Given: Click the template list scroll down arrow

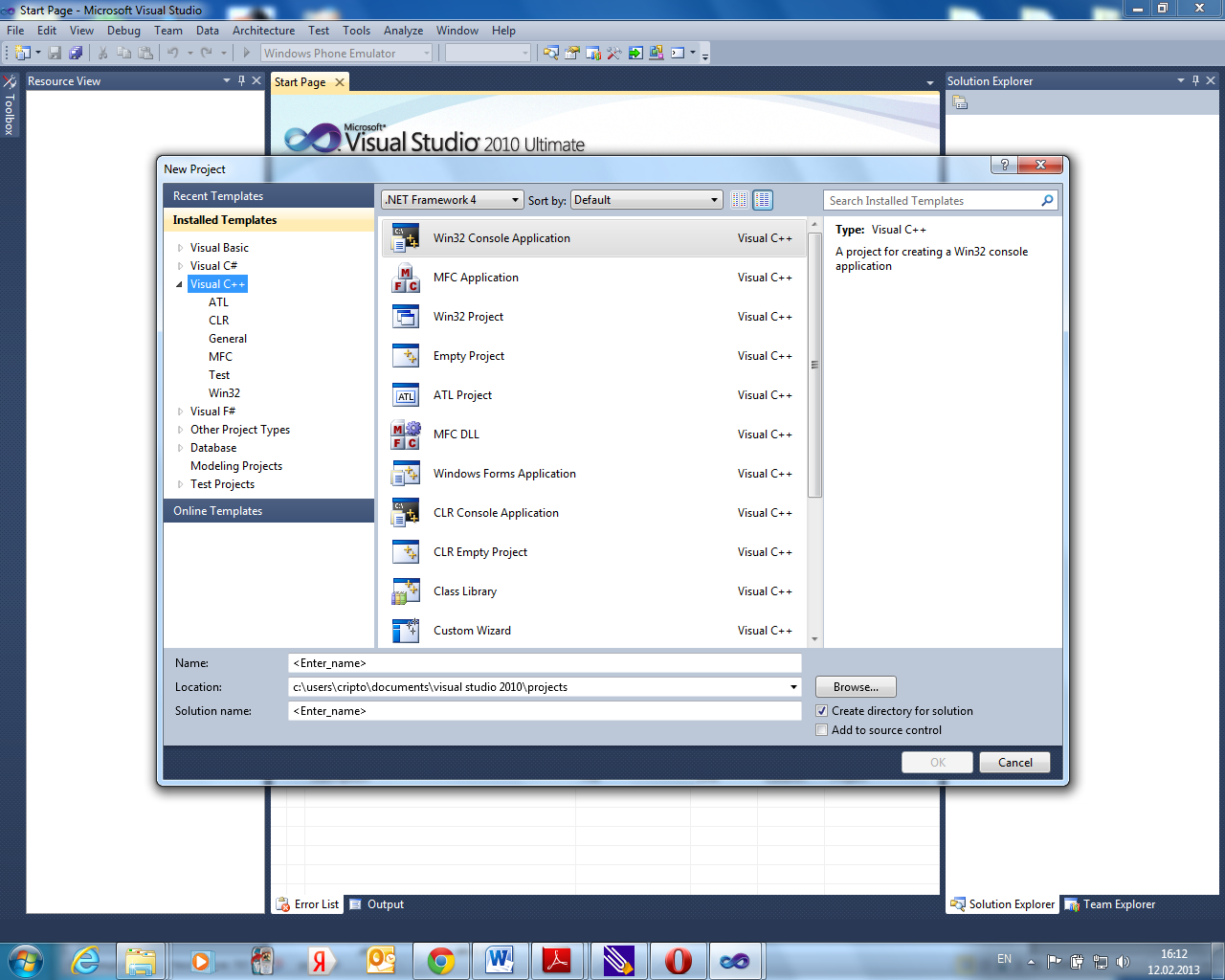Looking at the screenshot, I should [814, 639].
